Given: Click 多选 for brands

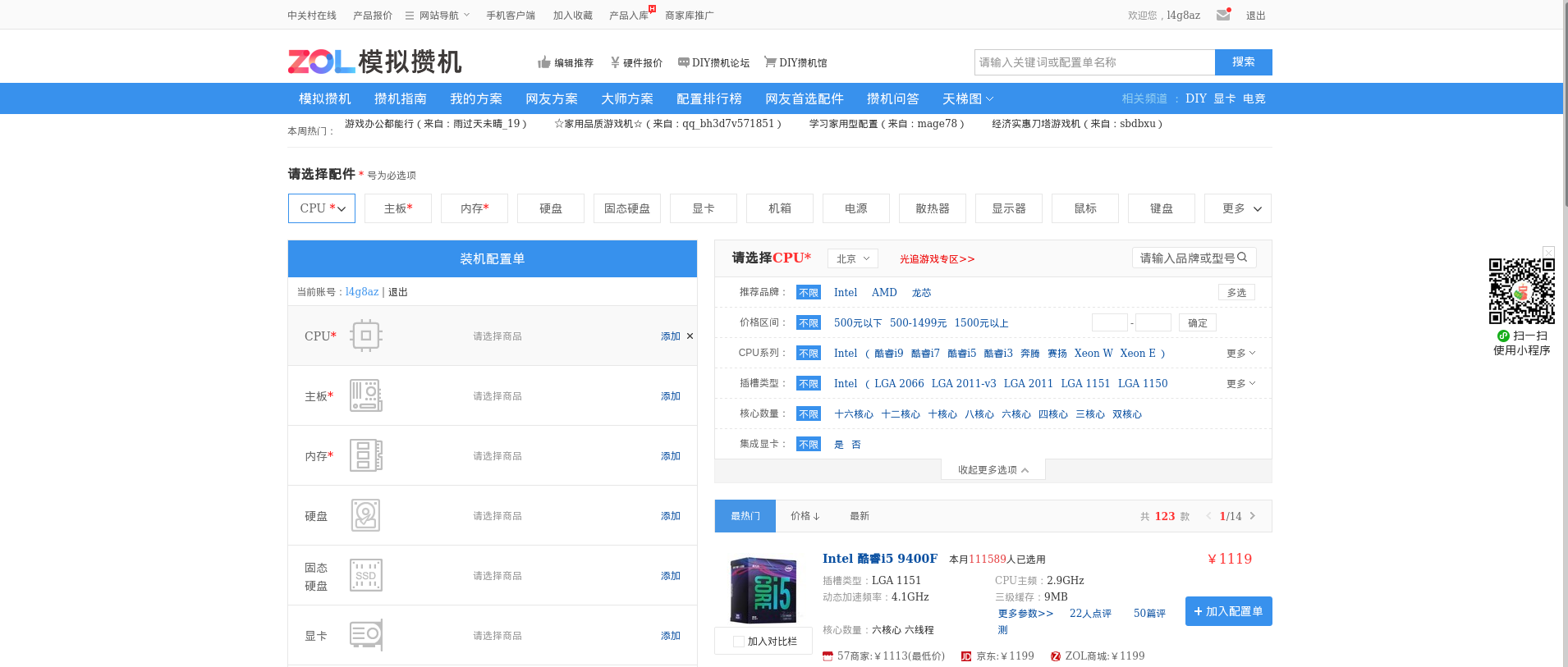Looking at the screenshot, I should [1236, 293].
